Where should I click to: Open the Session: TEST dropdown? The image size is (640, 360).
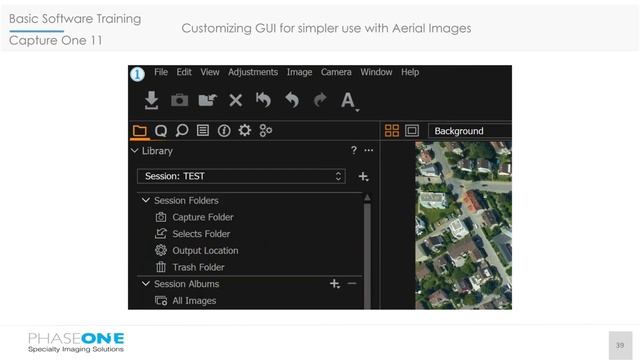pyautogui.click(x=241, y=176)
